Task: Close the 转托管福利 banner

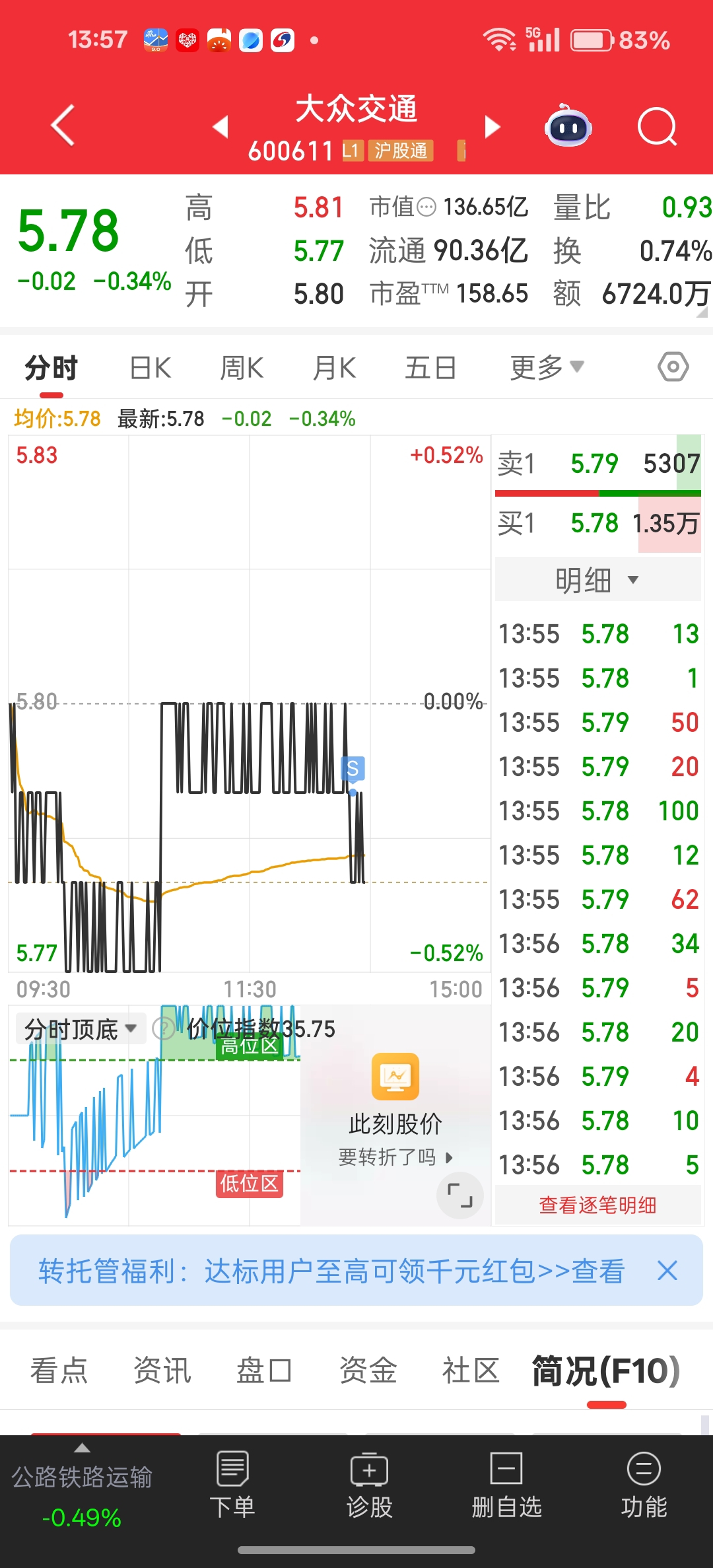Action: pyautogui.click(x=667, y=1270)
